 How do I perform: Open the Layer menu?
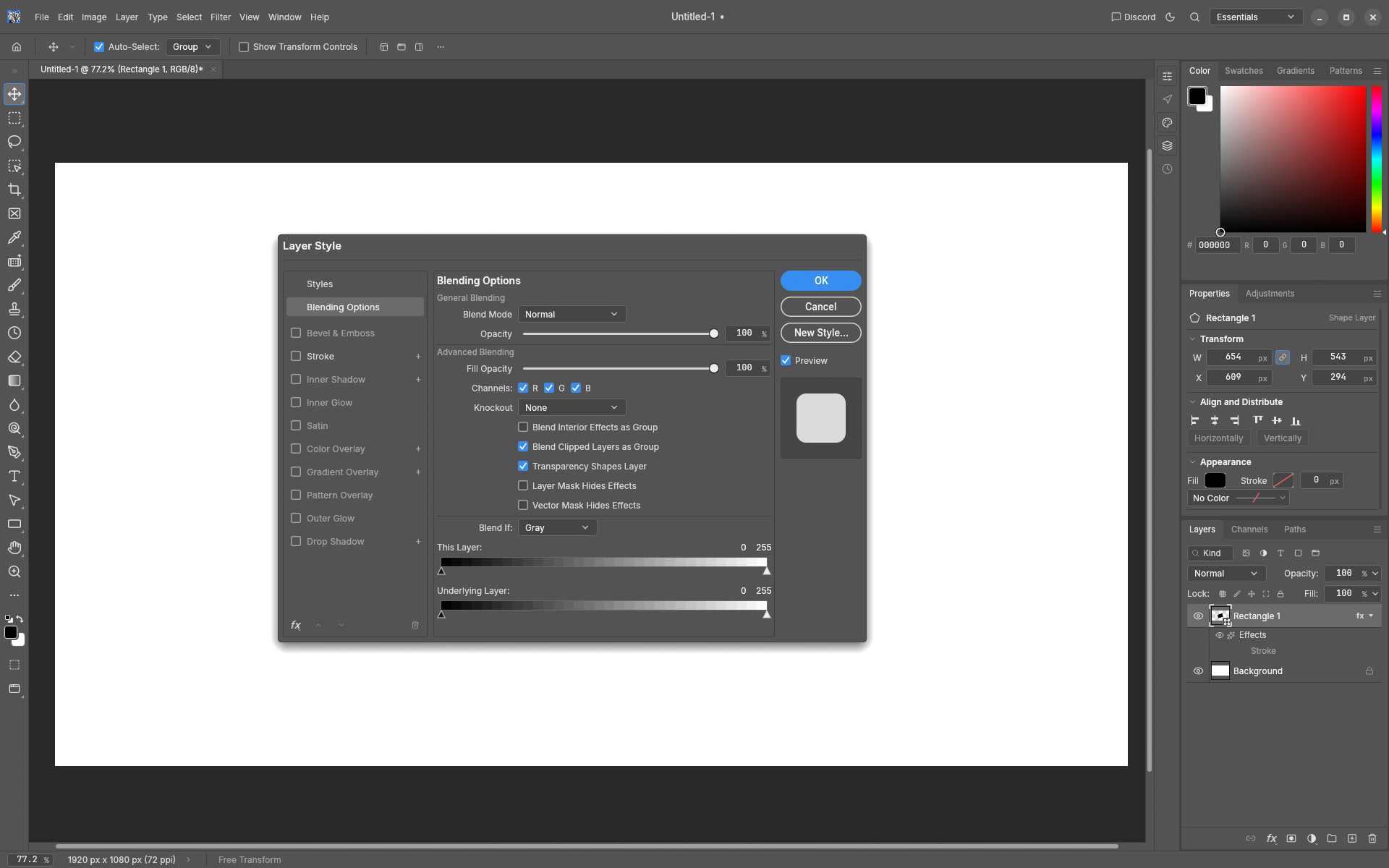pyautogui.click(x=127, y=17)
